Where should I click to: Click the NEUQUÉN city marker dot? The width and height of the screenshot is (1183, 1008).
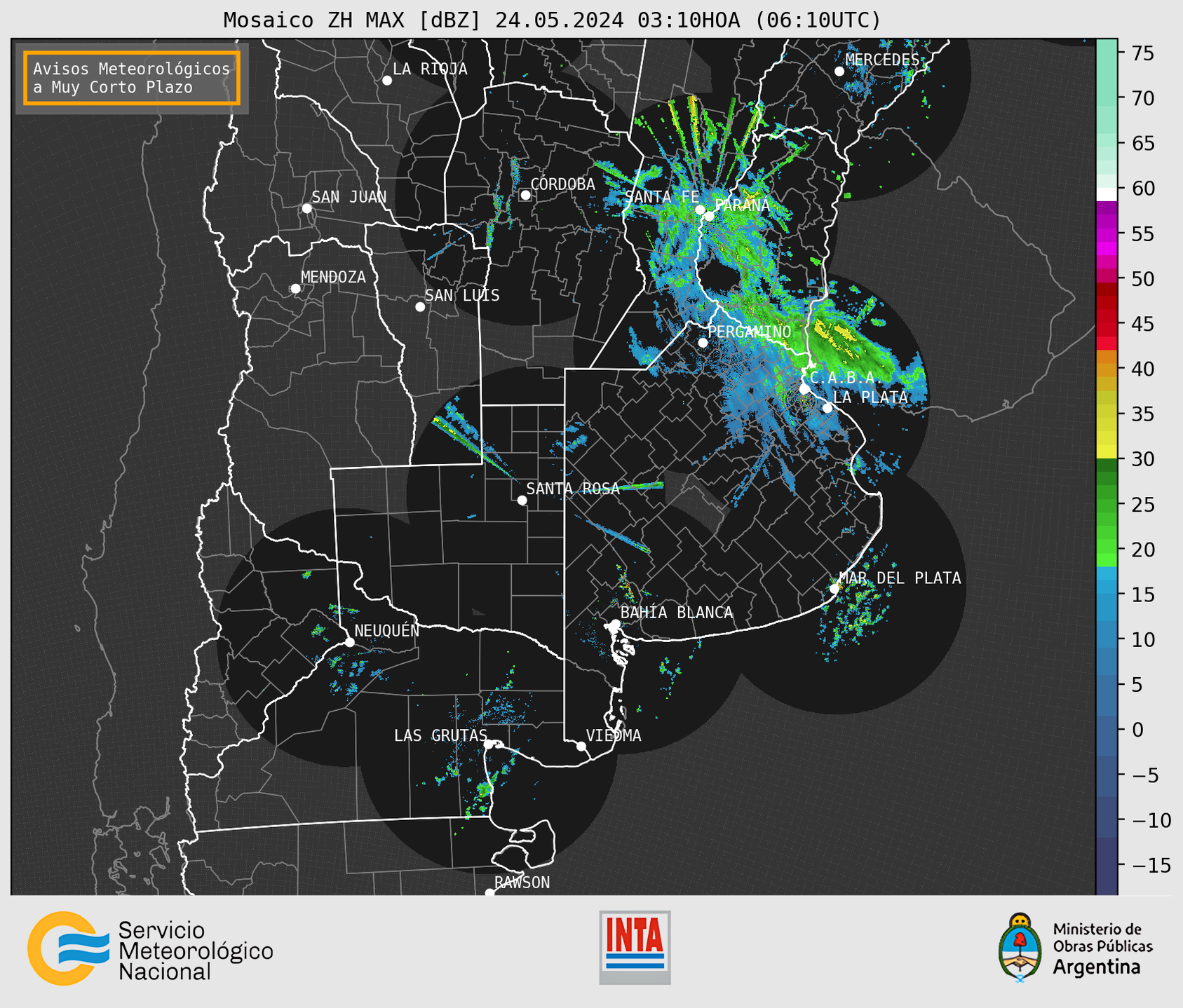pyautogui.click(x=349, y=642)
